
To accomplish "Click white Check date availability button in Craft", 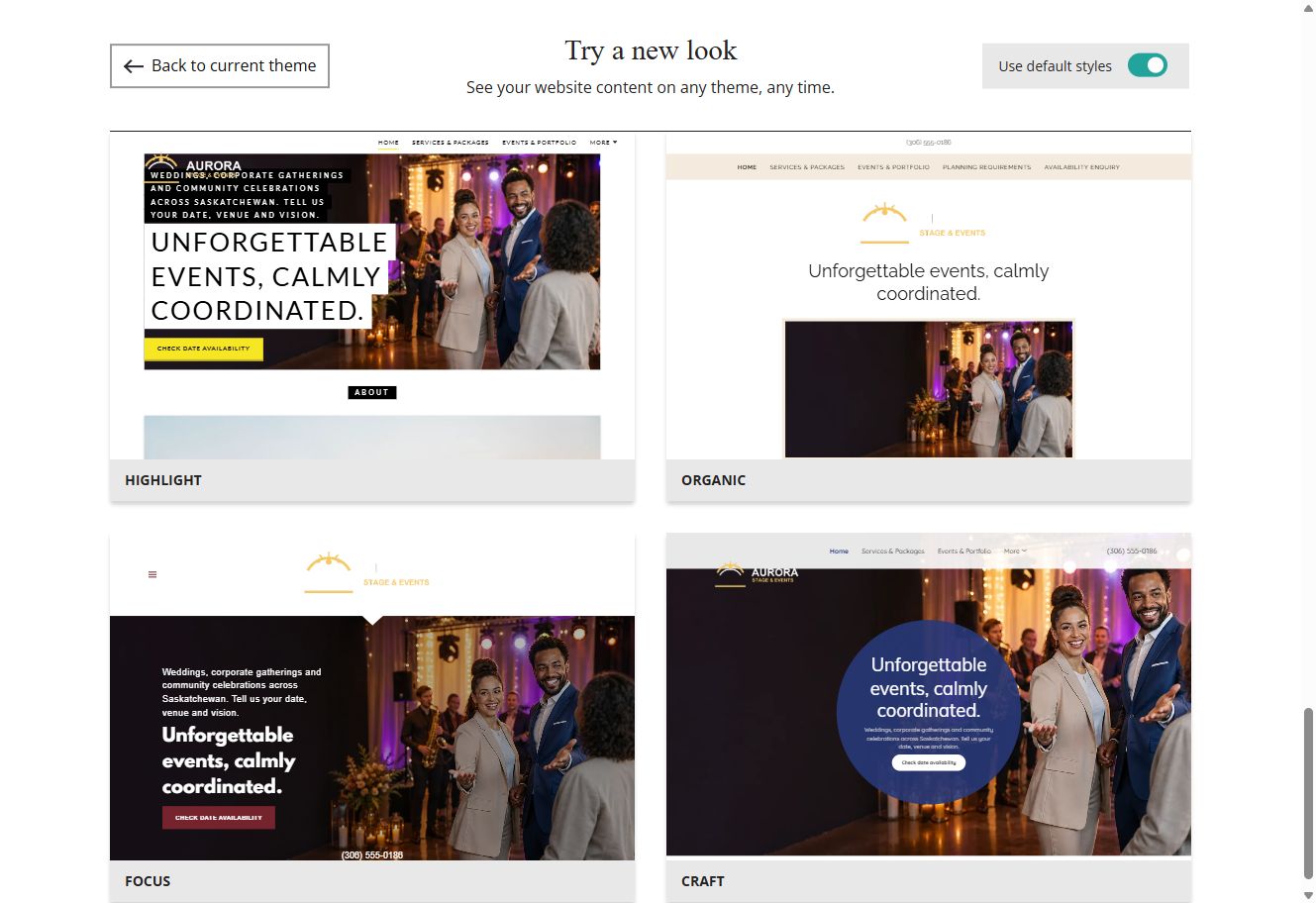I will [929, 762].
